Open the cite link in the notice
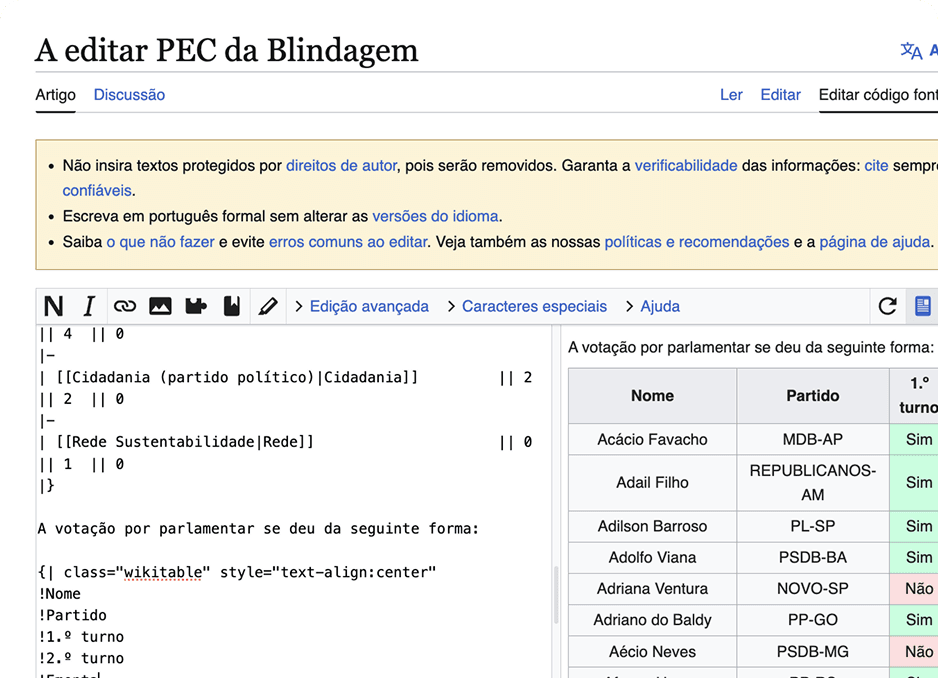 876,166
